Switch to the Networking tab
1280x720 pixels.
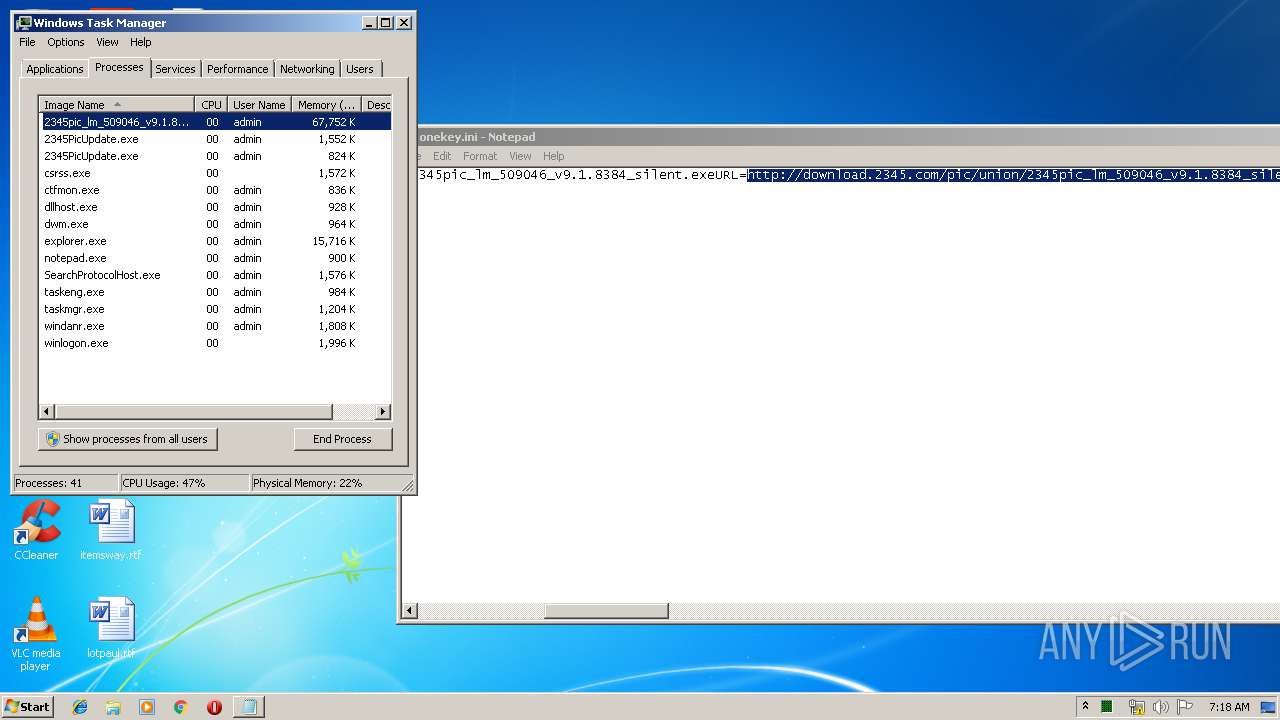point(307,69)
